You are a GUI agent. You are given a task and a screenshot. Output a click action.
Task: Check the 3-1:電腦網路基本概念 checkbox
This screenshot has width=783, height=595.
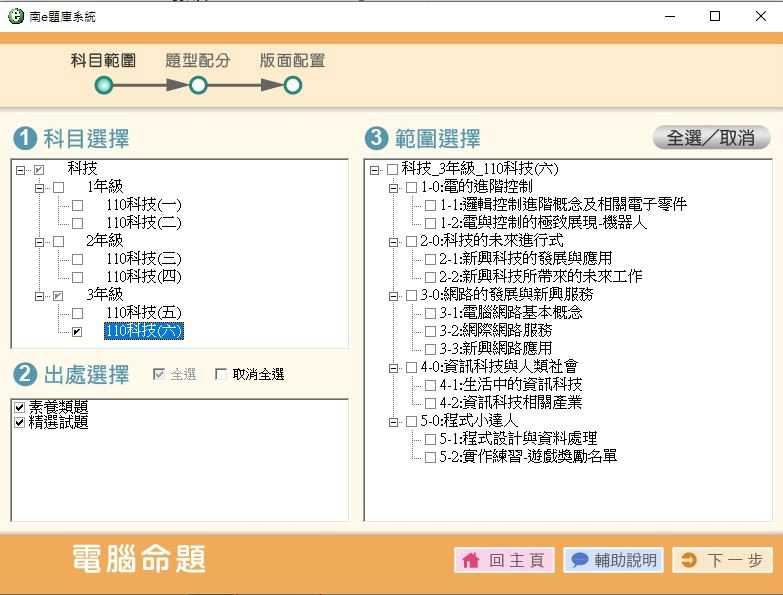(x=430, y=313)
